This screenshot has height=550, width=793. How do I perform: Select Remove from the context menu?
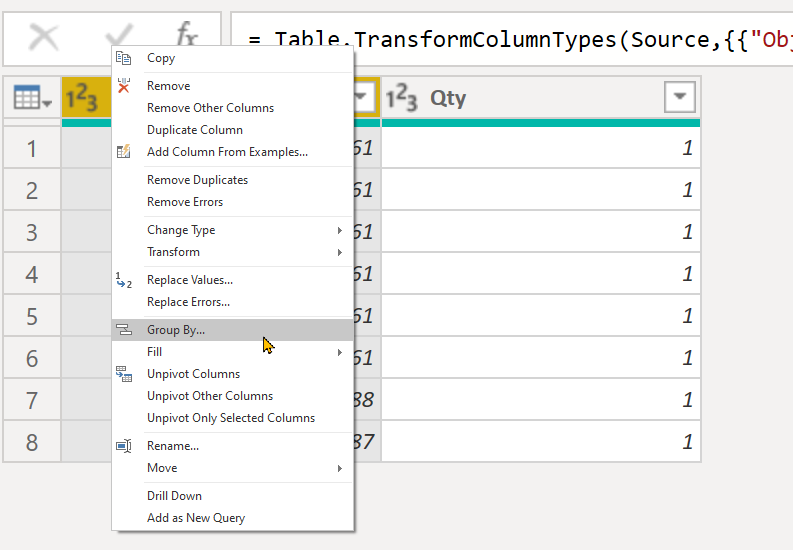pos(232,86)
